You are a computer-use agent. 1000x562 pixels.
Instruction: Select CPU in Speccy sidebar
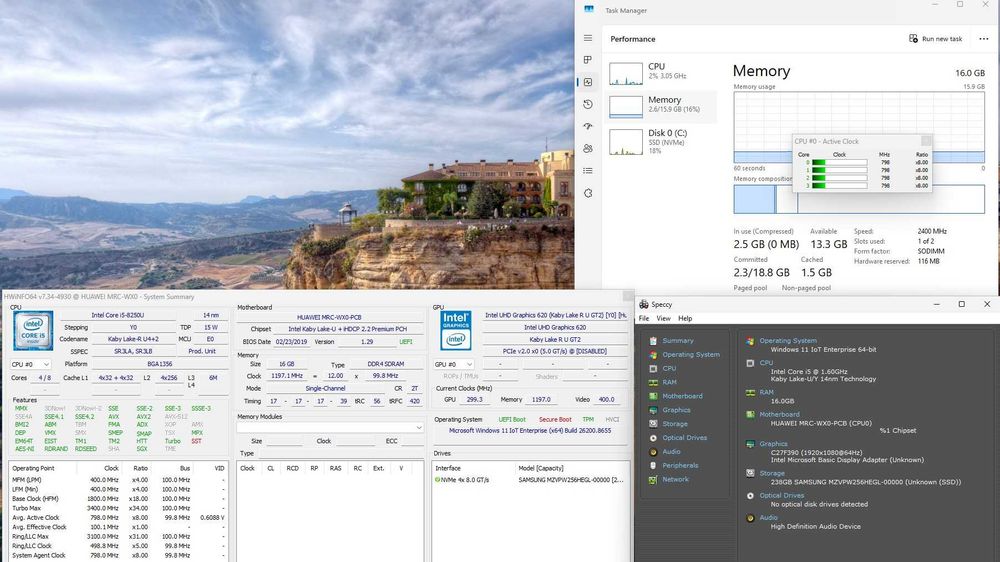tap(669, 369)
